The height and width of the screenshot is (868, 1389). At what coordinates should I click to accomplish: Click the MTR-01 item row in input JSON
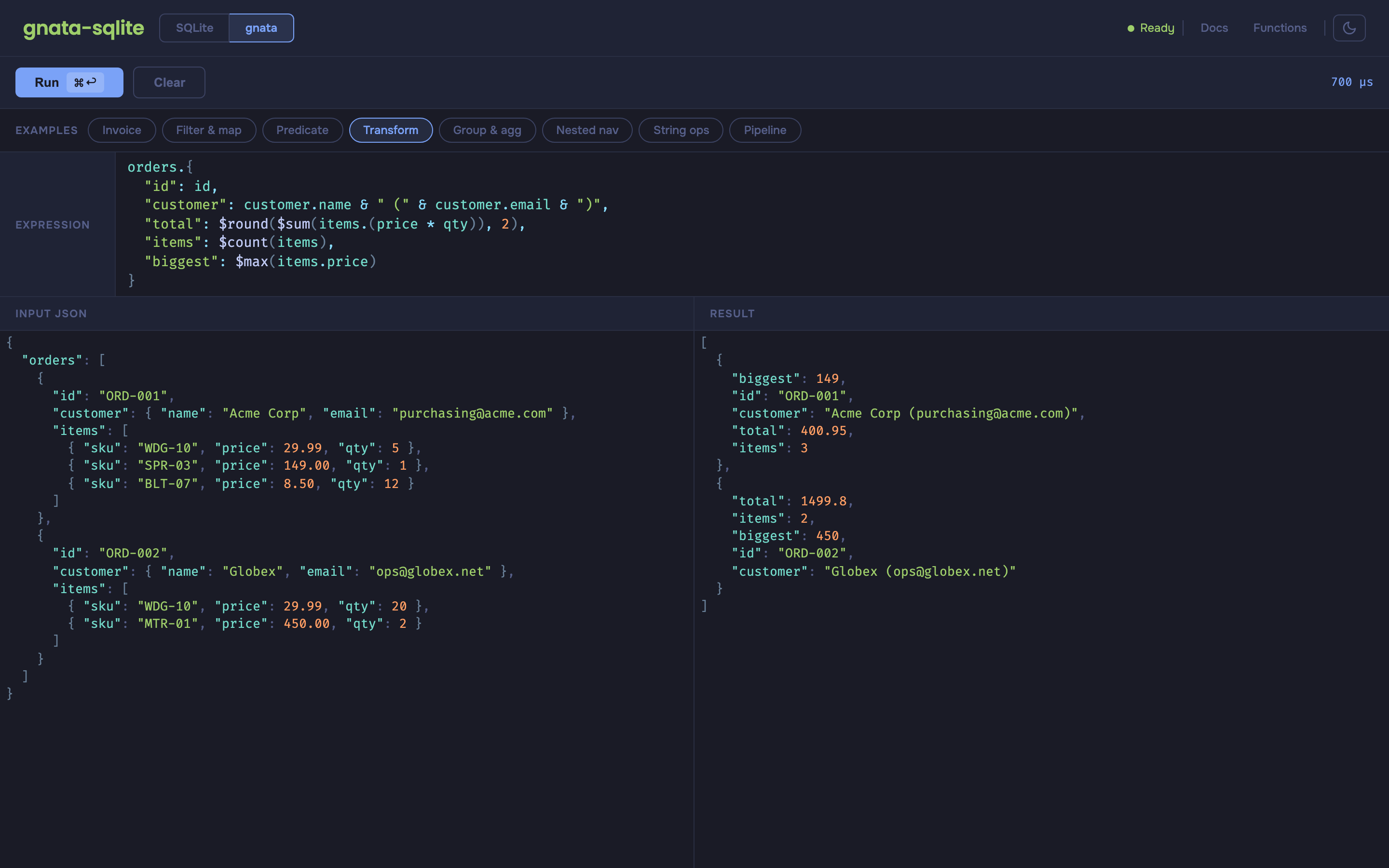[245, 624]
